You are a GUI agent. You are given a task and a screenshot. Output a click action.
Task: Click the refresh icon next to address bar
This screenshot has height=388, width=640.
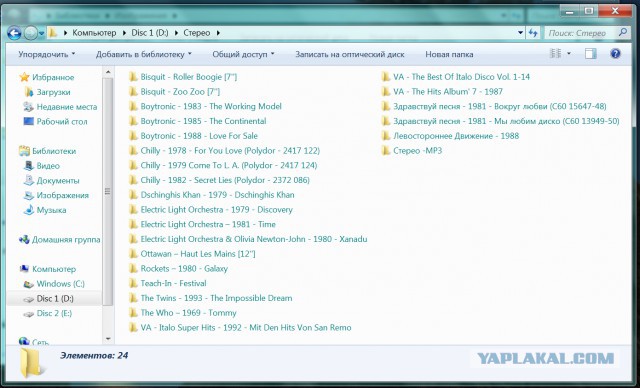coord(533,33)
